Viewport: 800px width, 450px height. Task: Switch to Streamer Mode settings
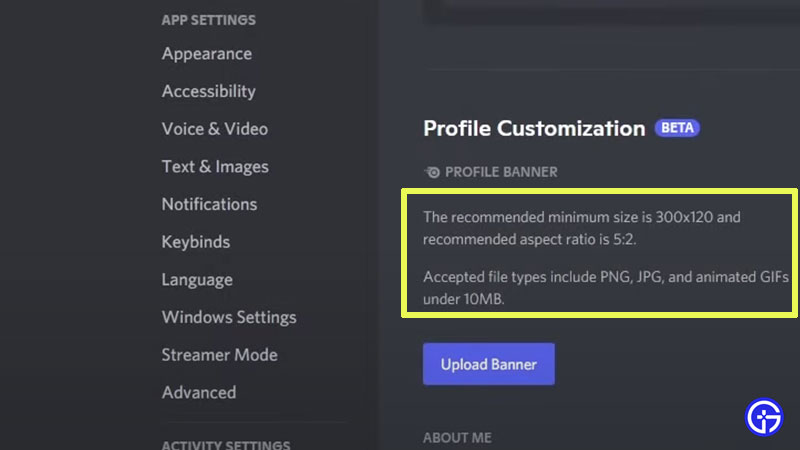(220, 355)
